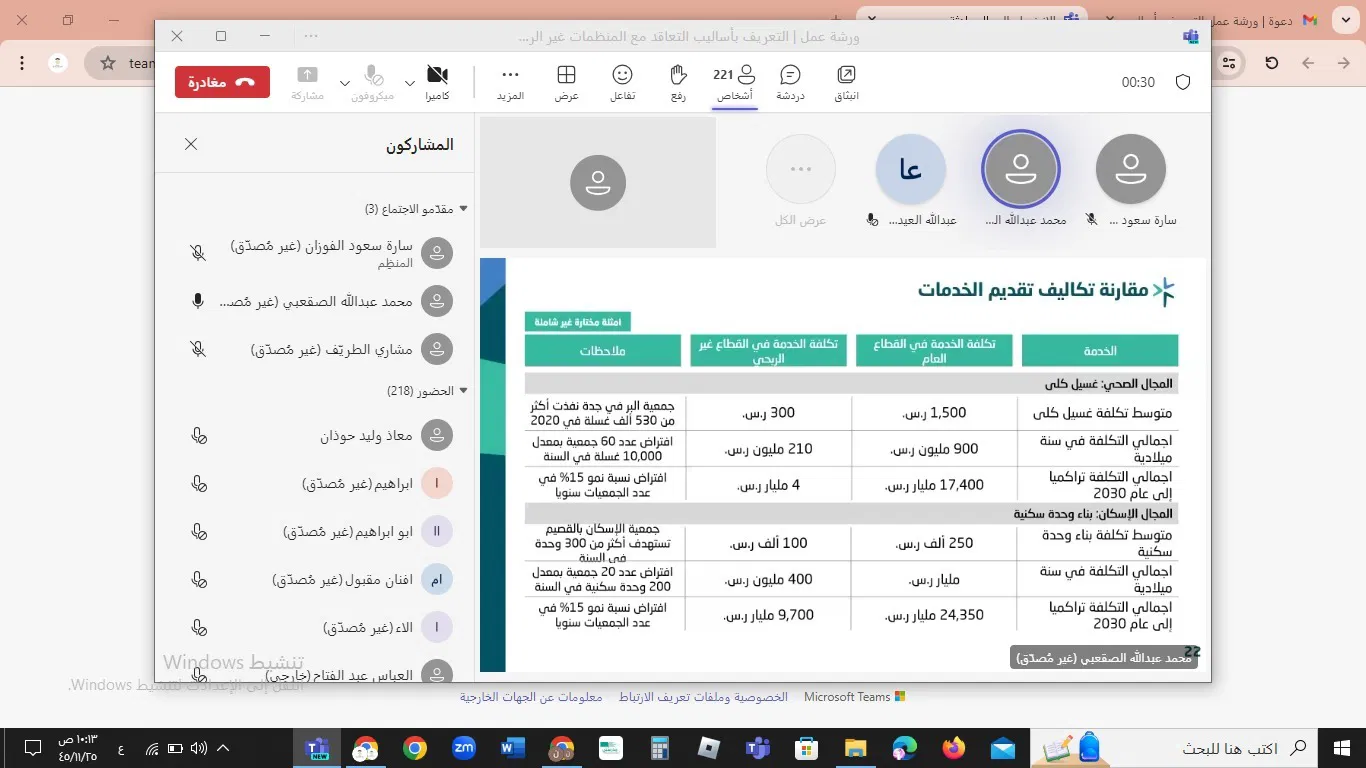1366x768 pixels.
Task: Open Word from the taskbar
Action: 513,748
